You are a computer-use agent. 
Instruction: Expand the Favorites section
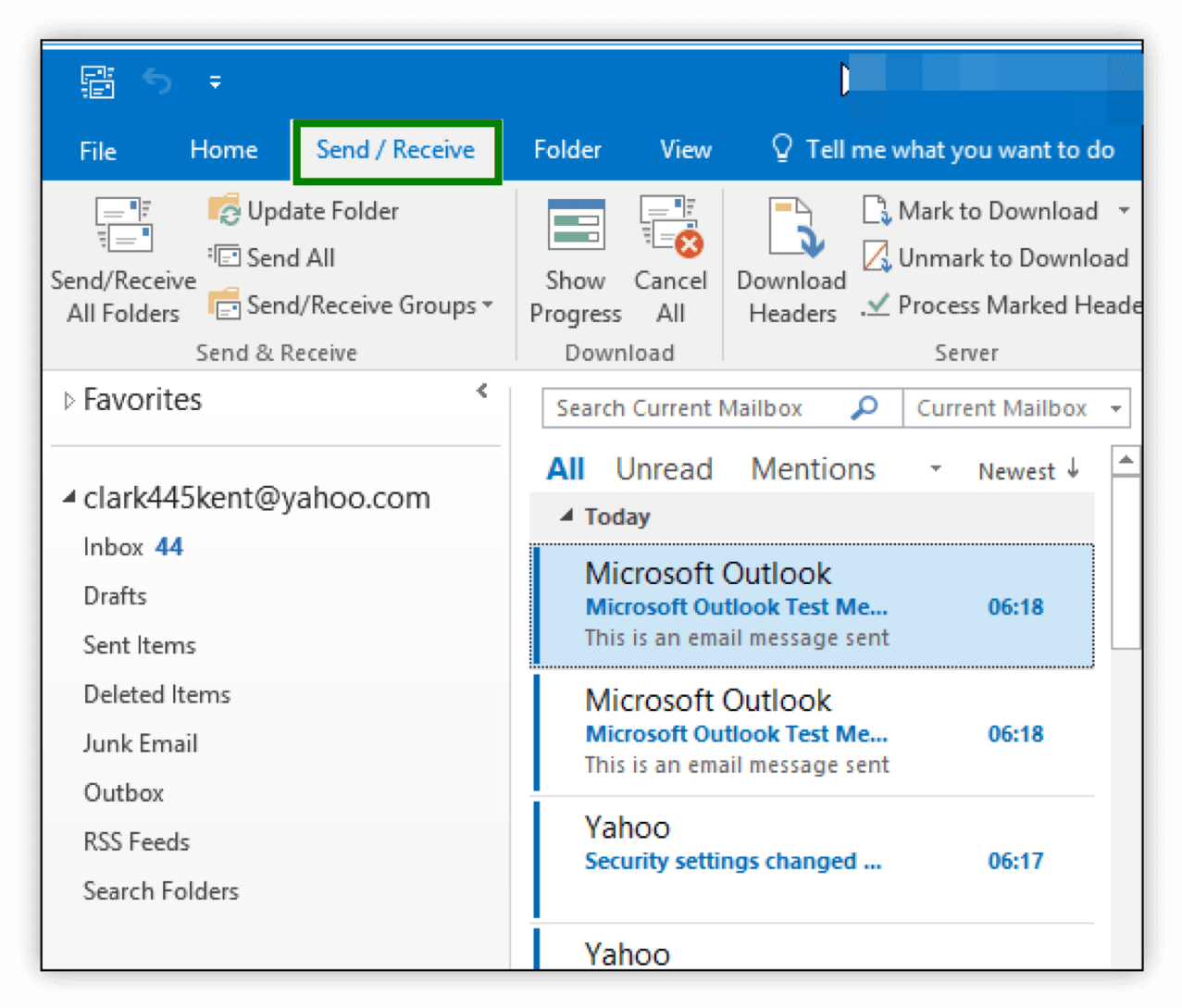pos(68,401)
